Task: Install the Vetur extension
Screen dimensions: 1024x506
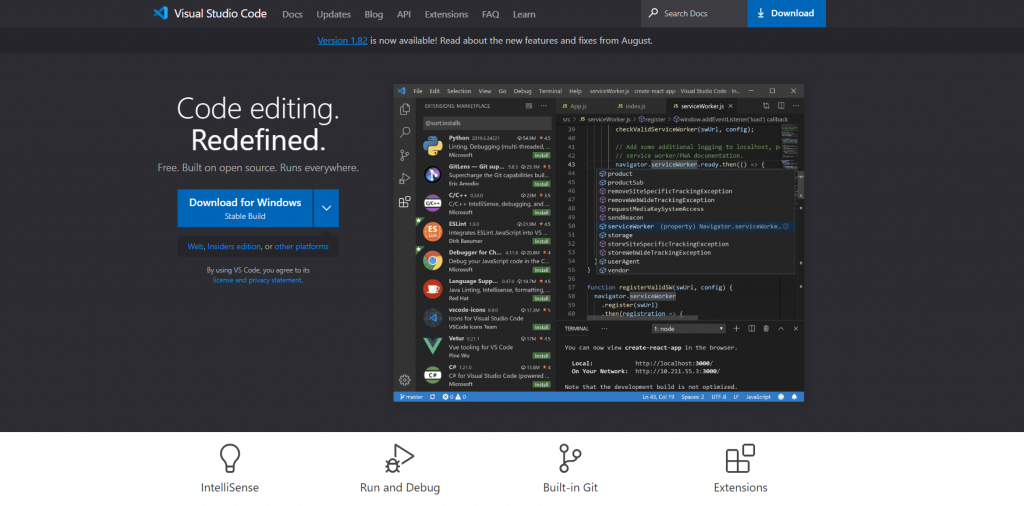Action: (x=541, y=356)
